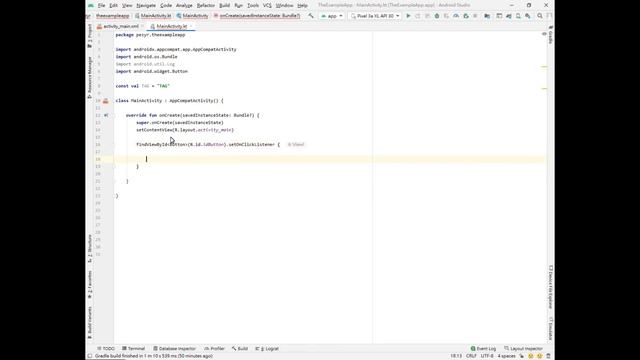Click the onCreate function breadcrumb
The height and width of the screenshot is (360, 640).
click(x=257, y=16)
